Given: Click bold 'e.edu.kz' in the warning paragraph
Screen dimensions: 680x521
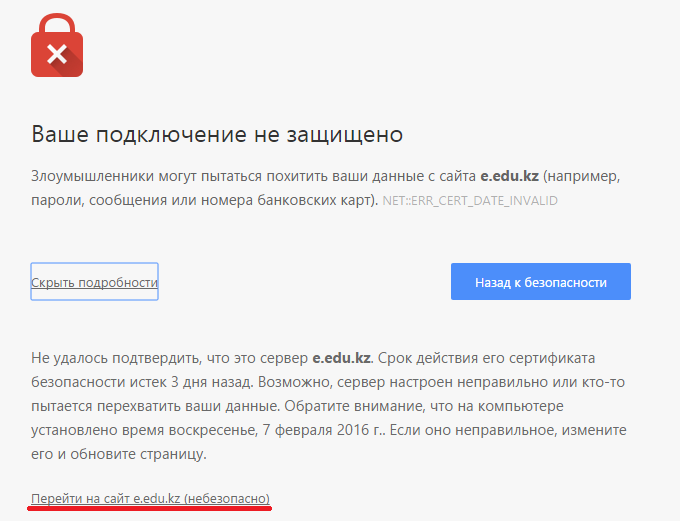Looking at the screenshot, I should pos(510,176).
